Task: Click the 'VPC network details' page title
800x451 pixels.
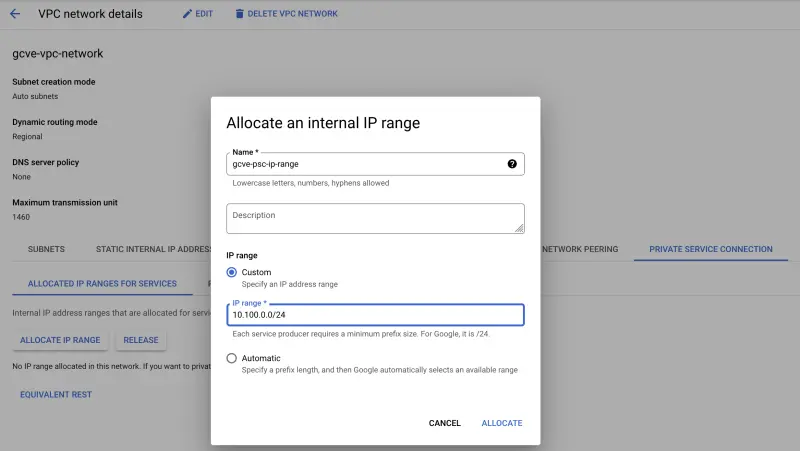Action: [x=90, y=14]
